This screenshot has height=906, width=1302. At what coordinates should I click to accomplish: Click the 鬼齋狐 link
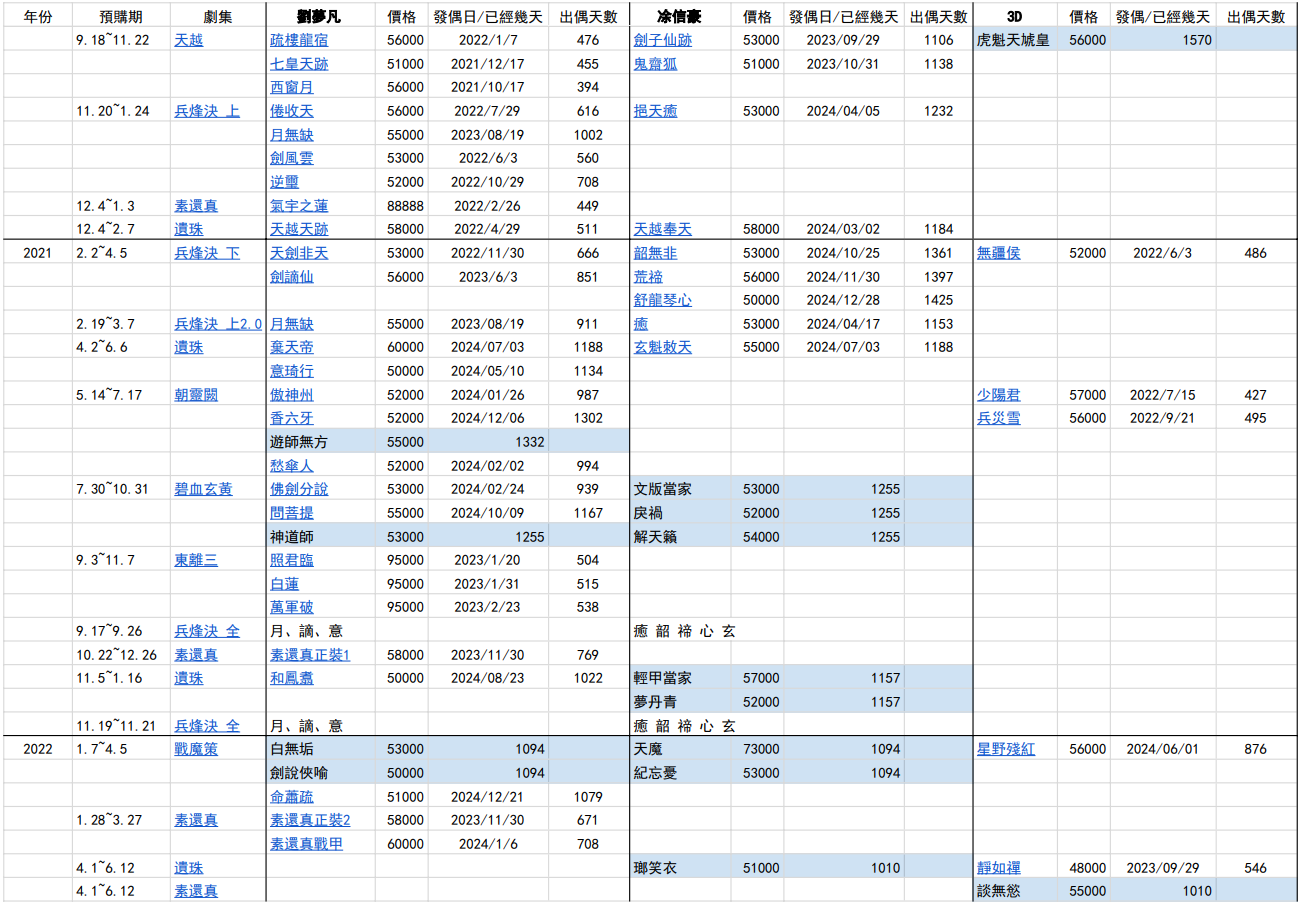tap(656, 64)
